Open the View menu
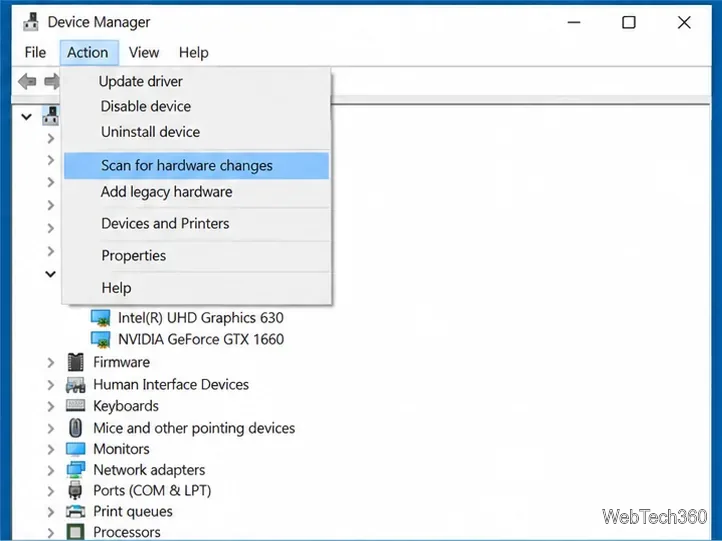This screenshot has width=722, height=541. (144, 52)
